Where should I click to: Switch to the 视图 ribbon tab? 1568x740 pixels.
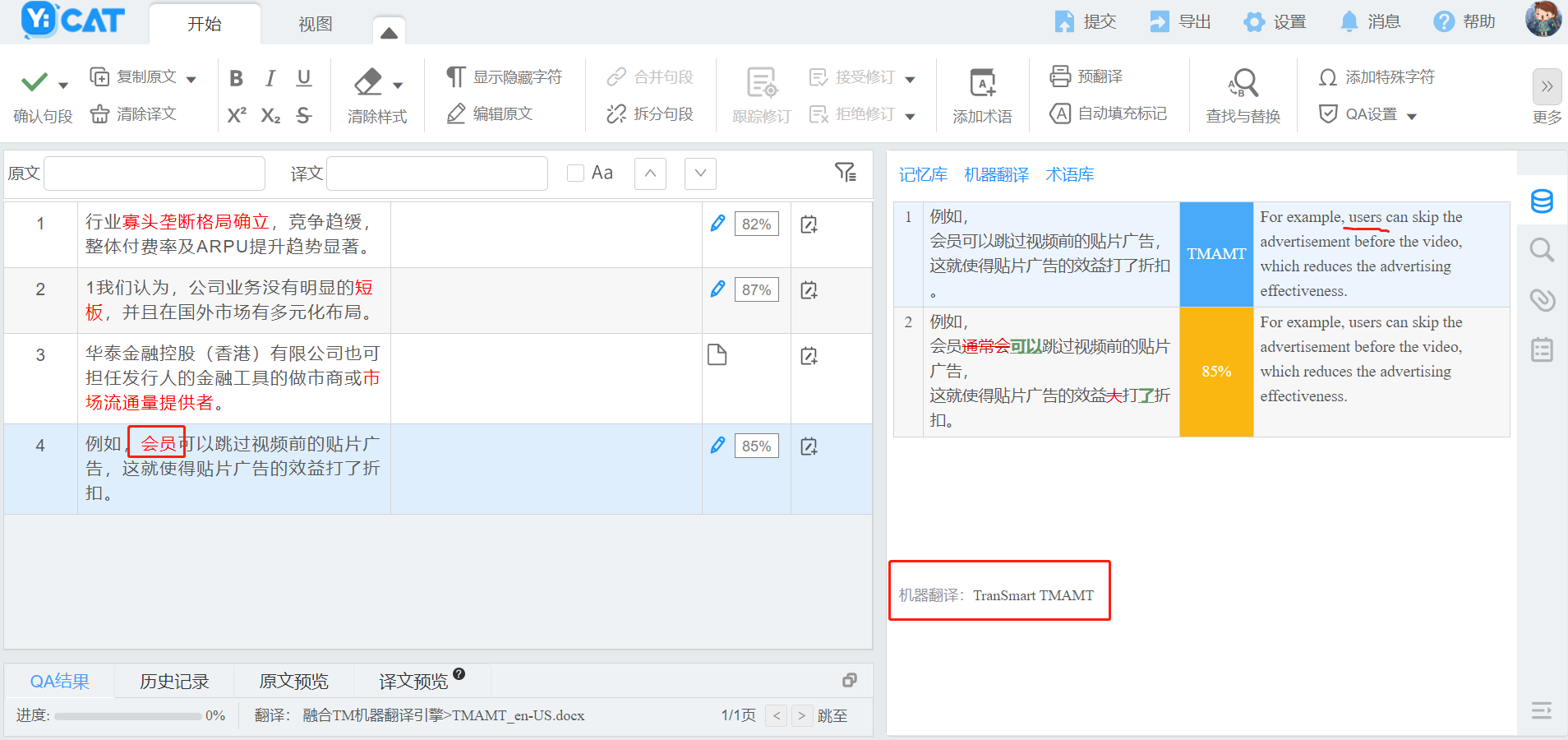click(315, 24)
